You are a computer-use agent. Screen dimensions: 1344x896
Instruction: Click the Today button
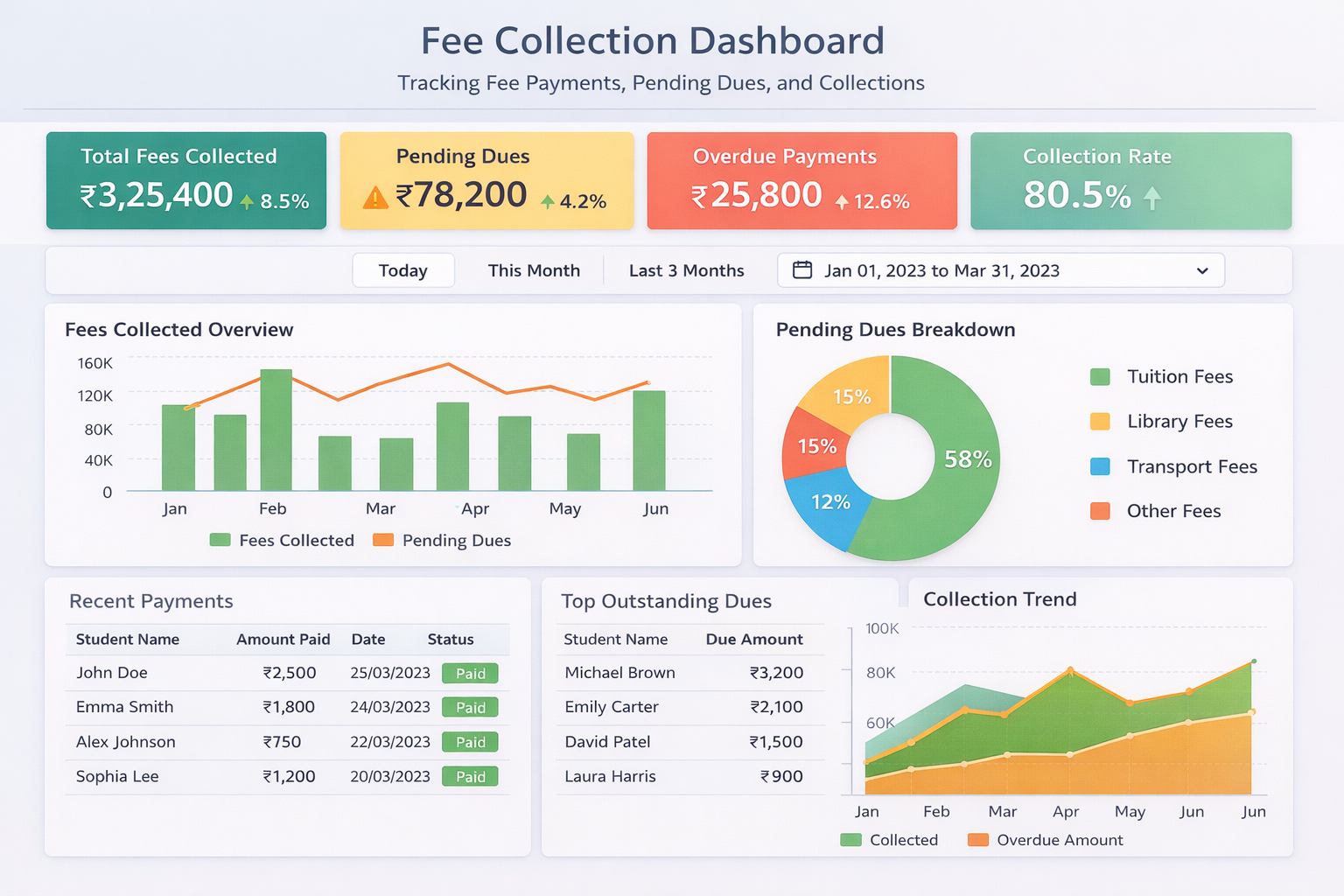pos(403,270)
